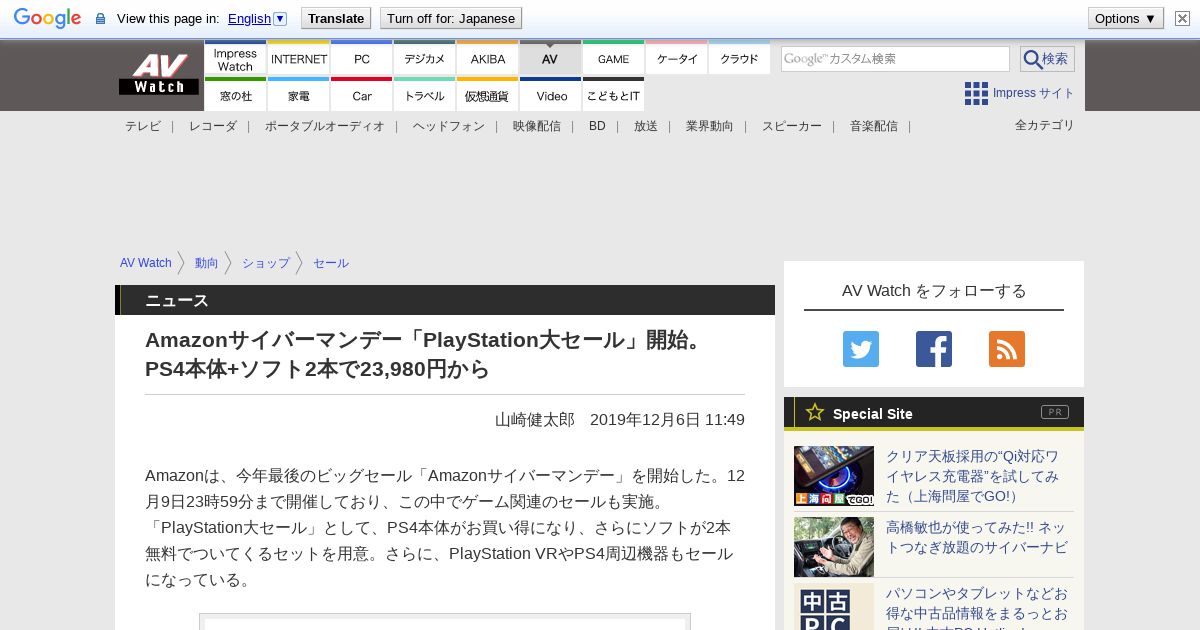This screenshot has width=1200, height=630.
Task: Open the ポータブルオーディオ category
Action: [325, 126]
